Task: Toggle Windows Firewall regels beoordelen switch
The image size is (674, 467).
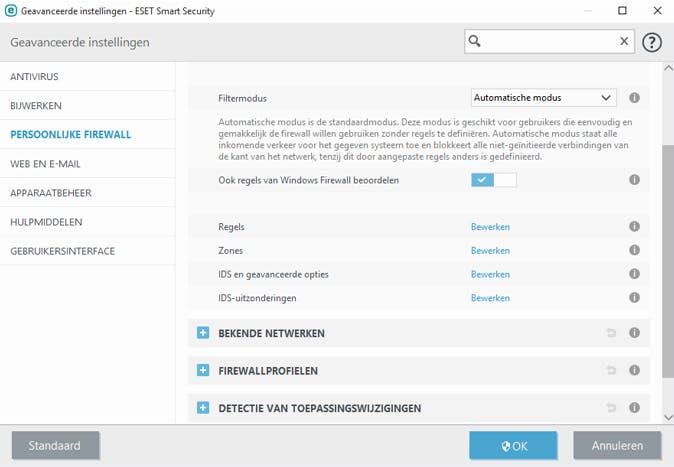Action: click(x=493, y=179)
